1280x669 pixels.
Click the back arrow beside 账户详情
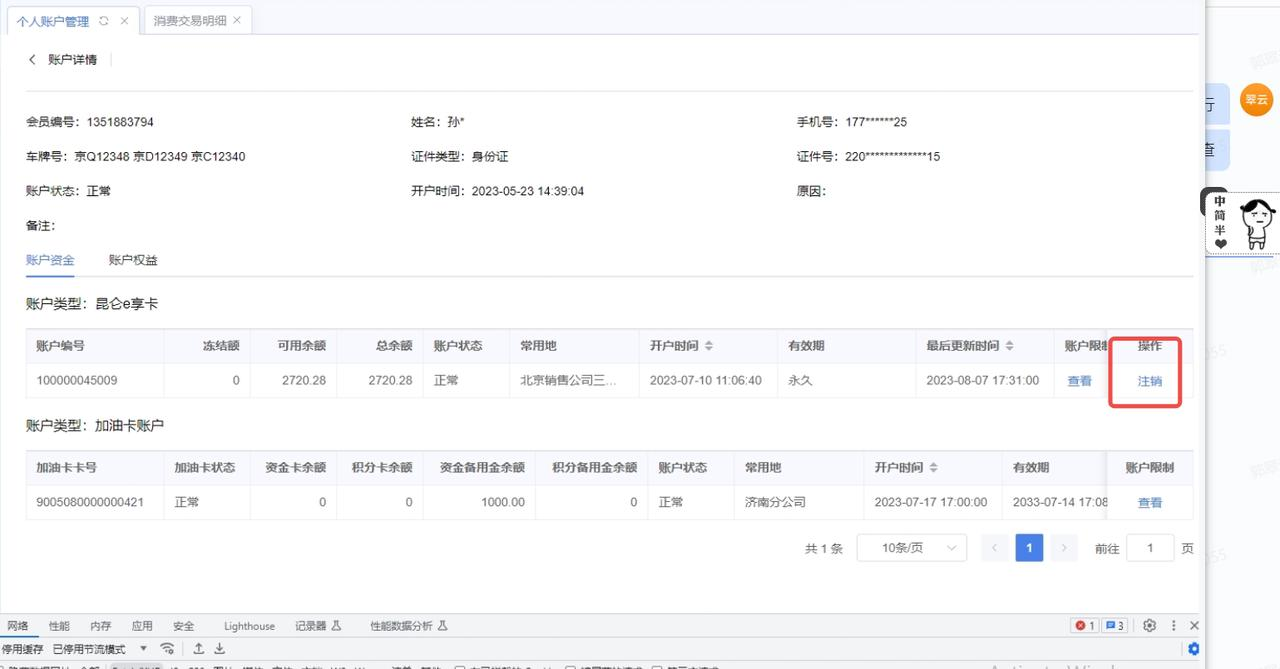tap(32, 60)
